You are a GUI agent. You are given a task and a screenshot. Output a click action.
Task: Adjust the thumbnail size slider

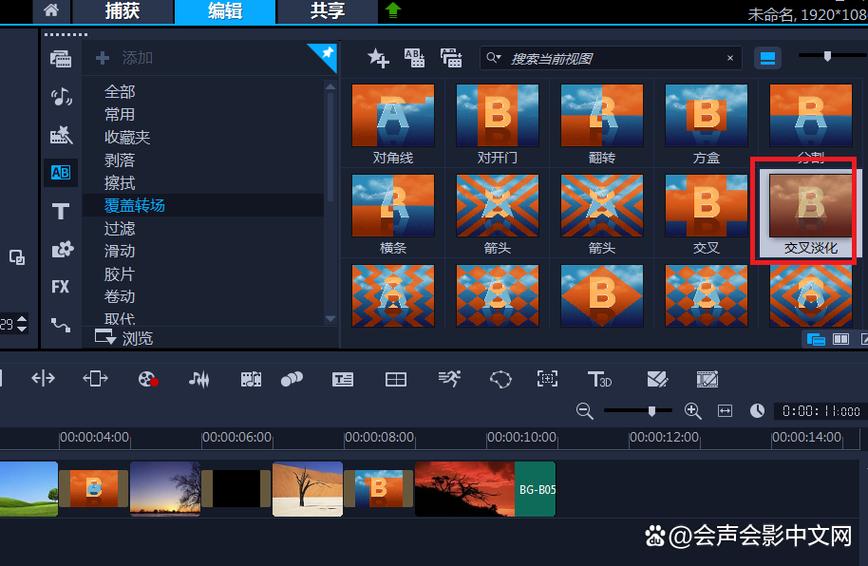[827, 56]
